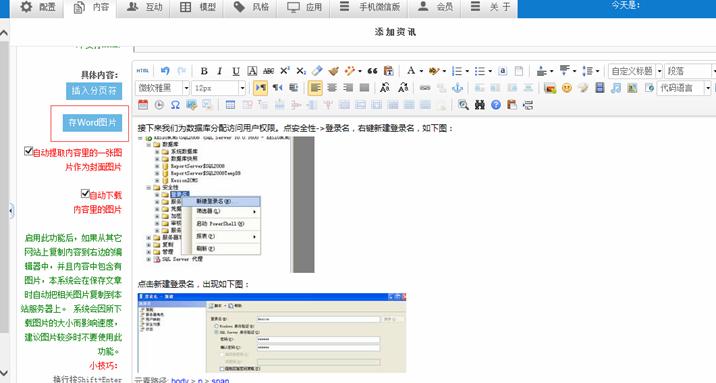Switch to HTML source view

click(x=142, y=71)
